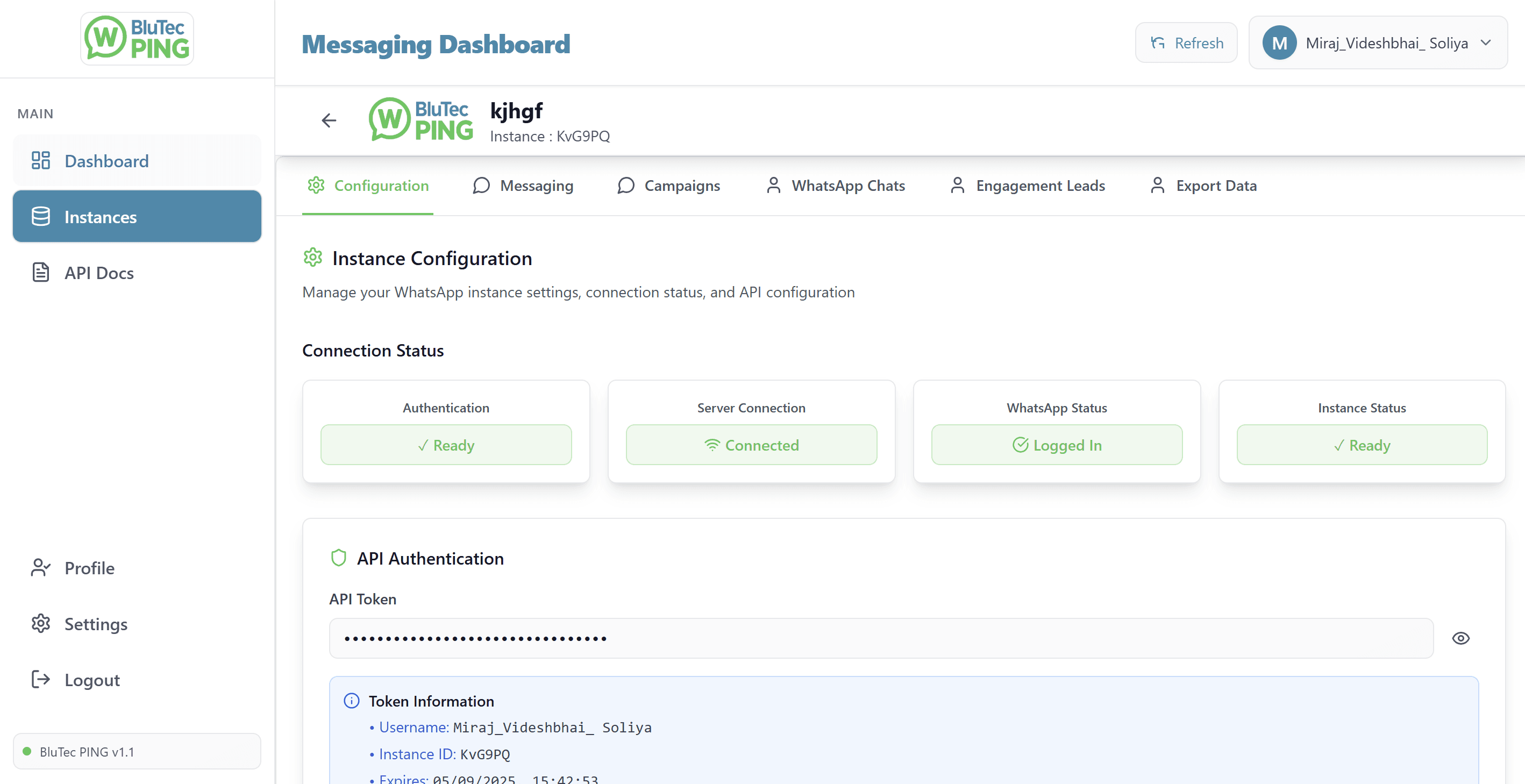This screenshot has height=784, width=1525.
Task: Switch to the Messaging tab
Action: point(523,186)
